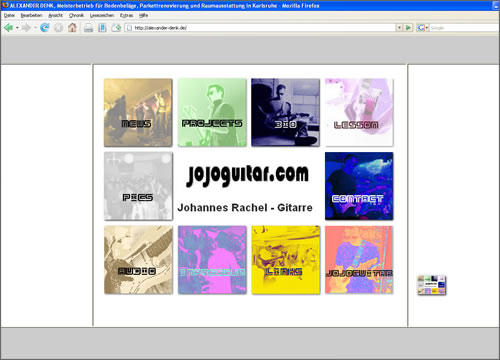
Task: Click the jojoguitar.com logo
Action: point(247,175)
